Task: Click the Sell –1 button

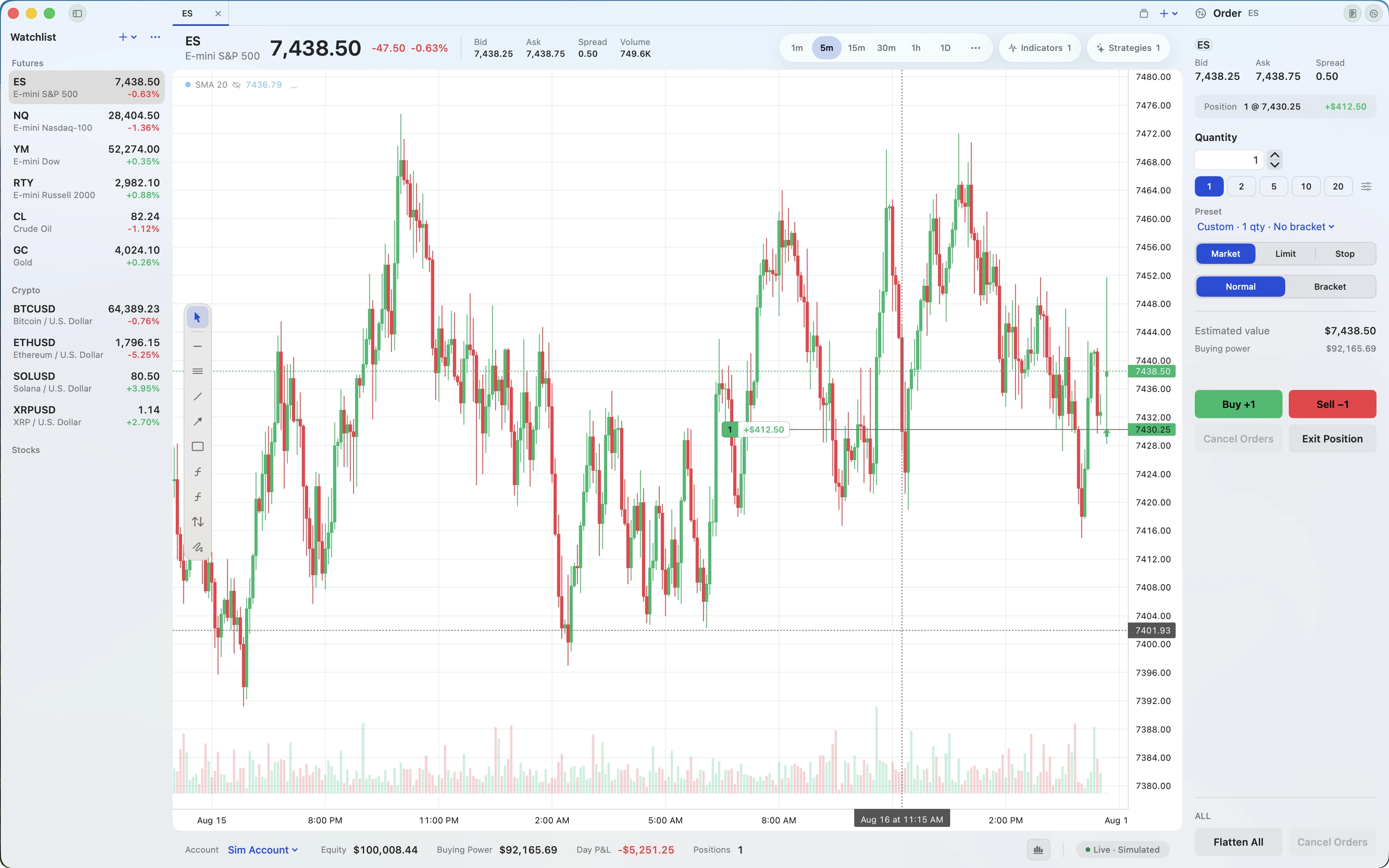Action: (1332, 404)
